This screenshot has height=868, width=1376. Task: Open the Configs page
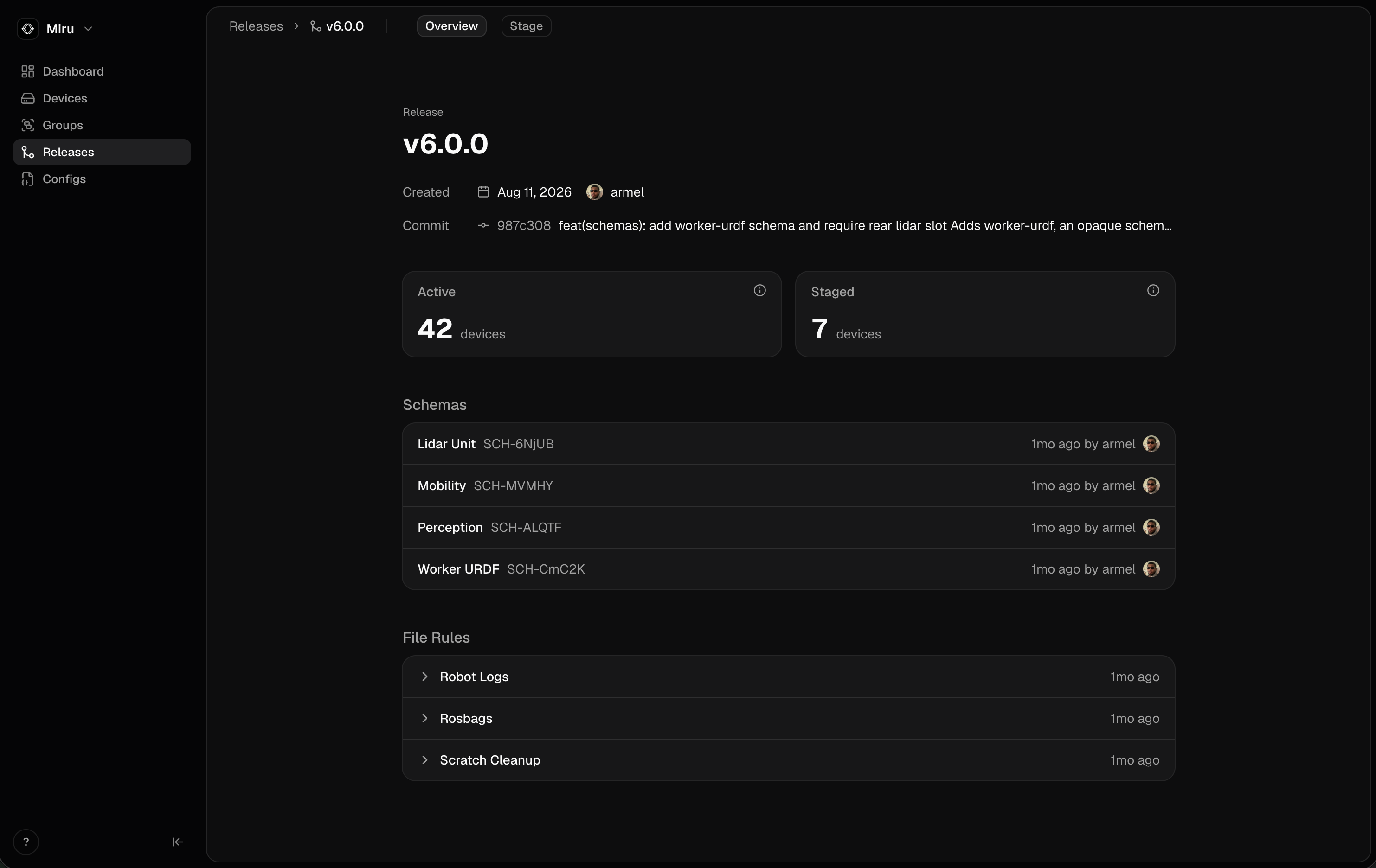click(102, 179)
